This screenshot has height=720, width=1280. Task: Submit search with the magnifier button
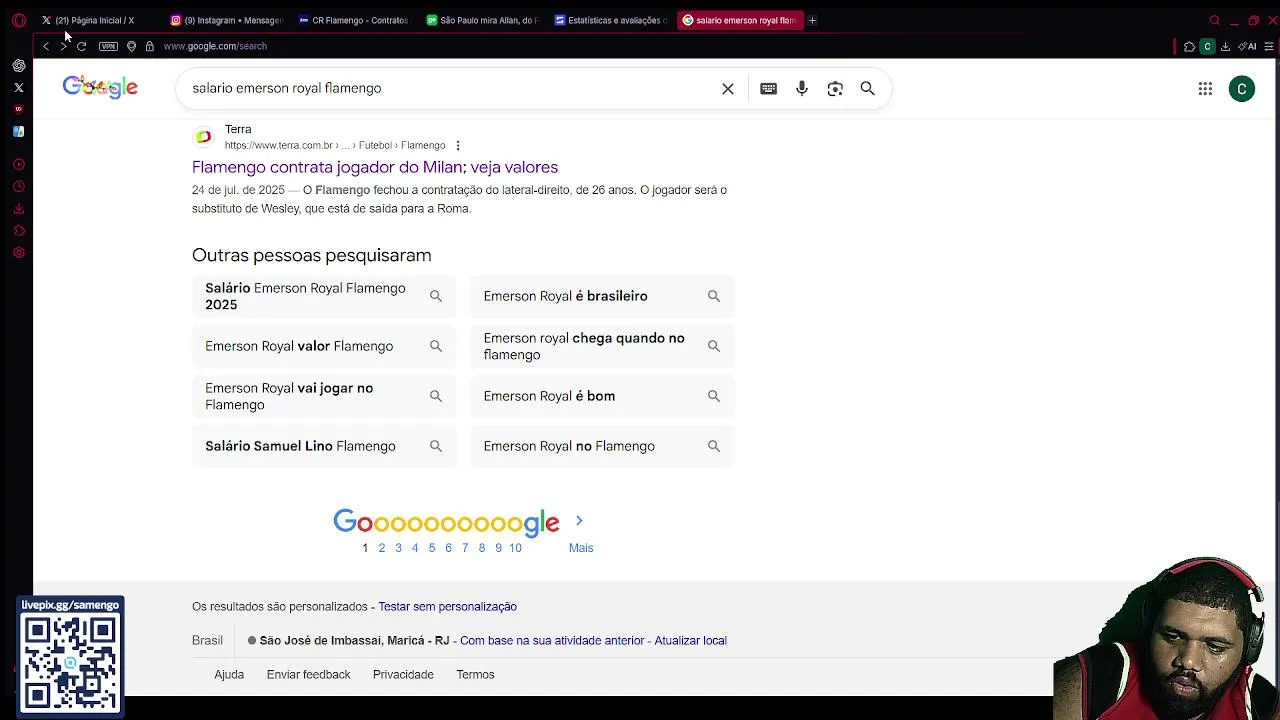click(868, 89)
